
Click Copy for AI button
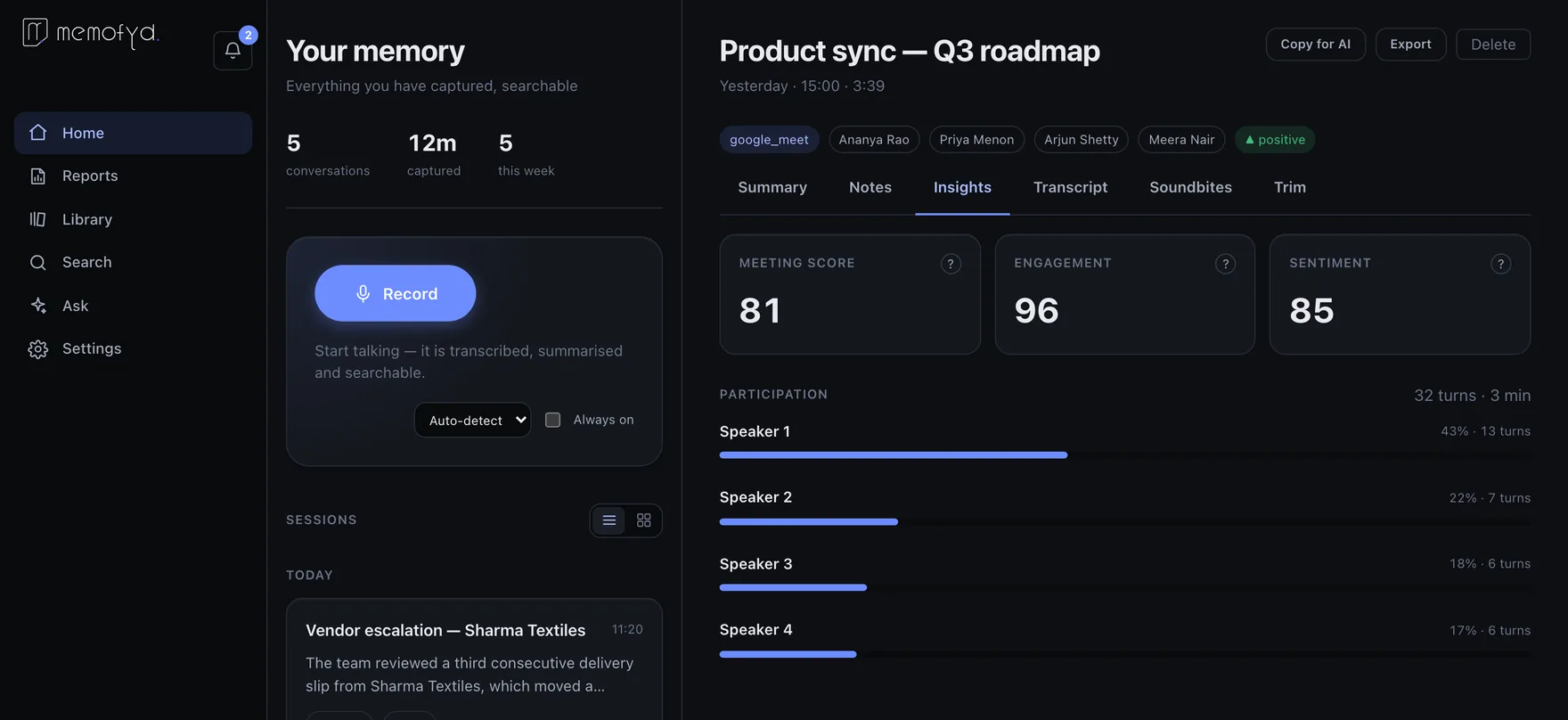pyautogui.click(x=1316, y=45)
